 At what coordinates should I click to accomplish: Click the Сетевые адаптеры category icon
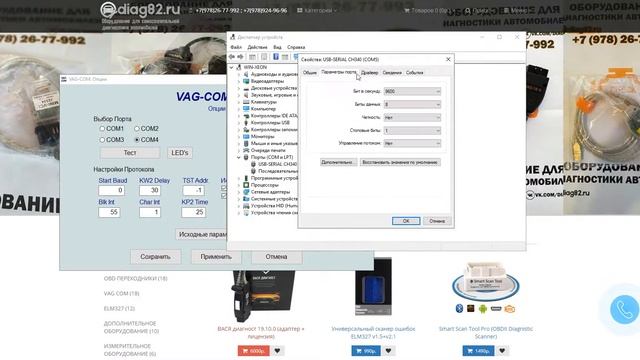[246, 192]
